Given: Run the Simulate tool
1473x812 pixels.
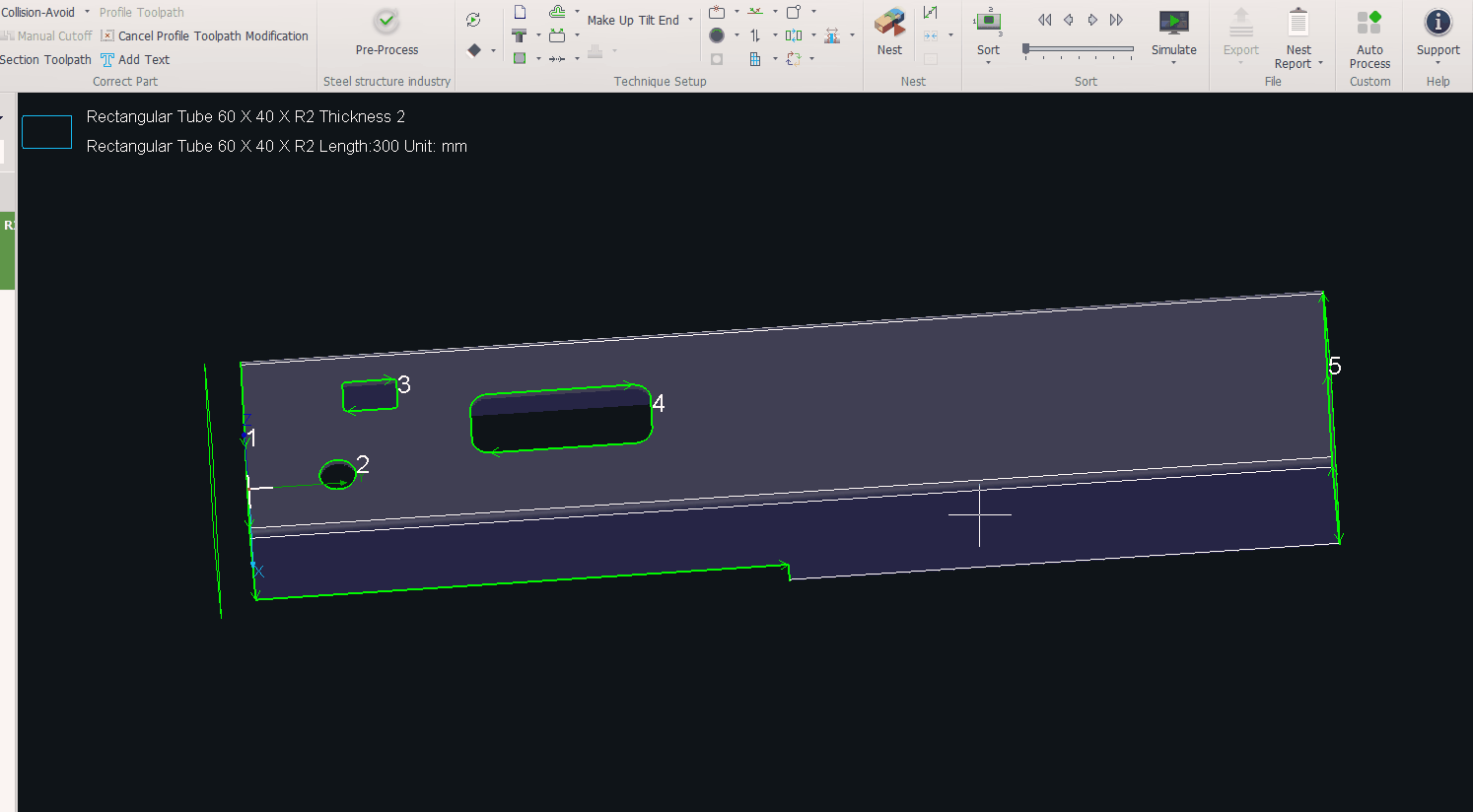Looking at the screenshot, I should [x=1173, y=22].
